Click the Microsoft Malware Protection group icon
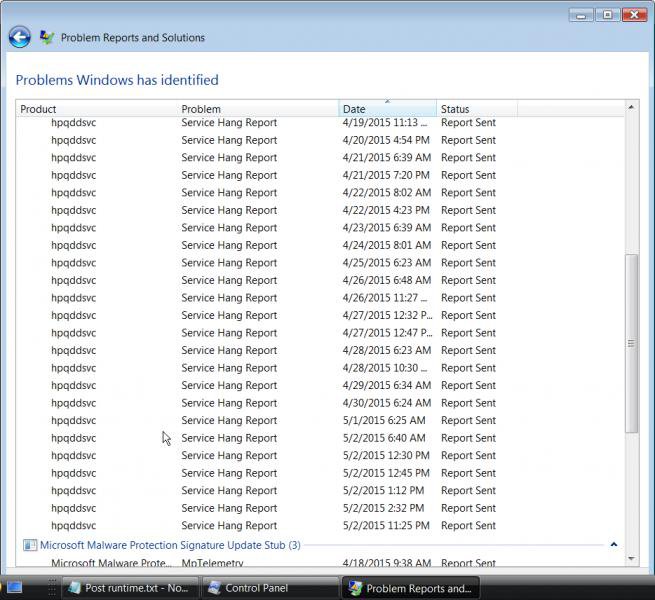655x600 pixels. (x=30, y=545)
